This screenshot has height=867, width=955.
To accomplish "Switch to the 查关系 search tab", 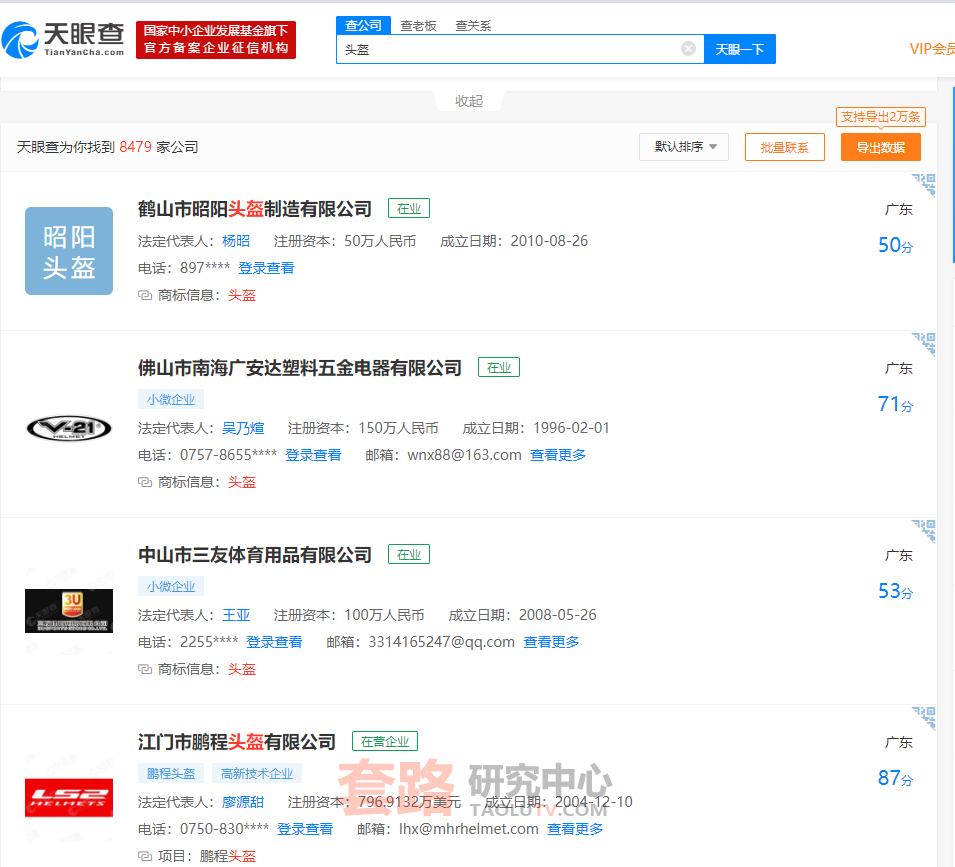I will (473, 26).
